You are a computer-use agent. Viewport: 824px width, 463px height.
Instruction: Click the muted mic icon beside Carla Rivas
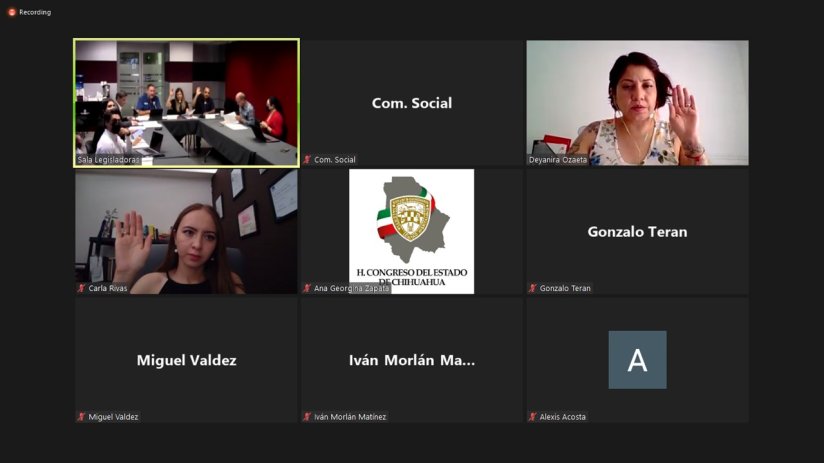click(81, 288)
